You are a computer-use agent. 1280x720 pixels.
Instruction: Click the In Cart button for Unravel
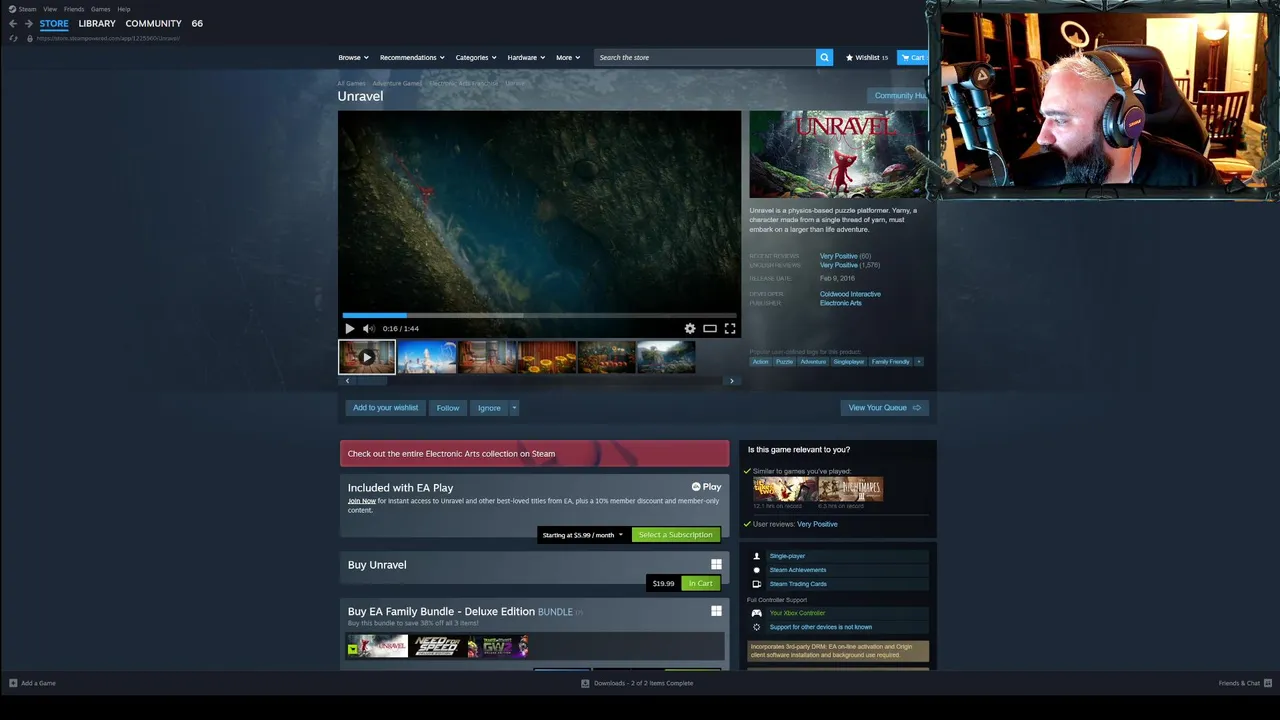coord(701,583)
